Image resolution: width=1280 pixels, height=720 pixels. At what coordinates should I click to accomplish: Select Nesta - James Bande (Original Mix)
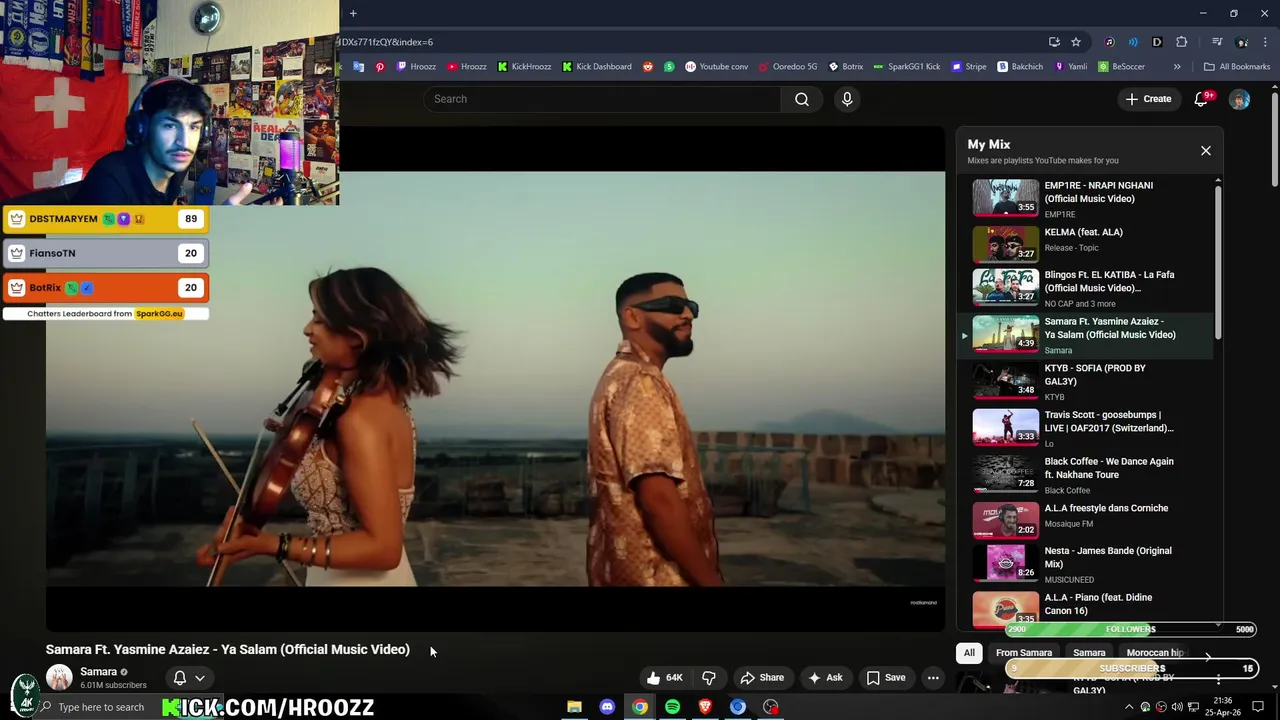(1092, 564)
